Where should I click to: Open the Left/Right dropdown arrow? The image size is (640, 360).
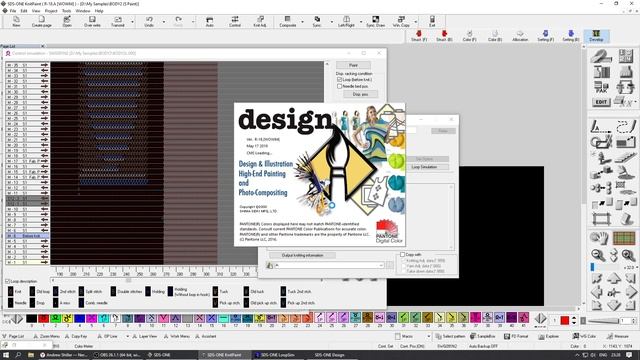[x=361, y=22]
